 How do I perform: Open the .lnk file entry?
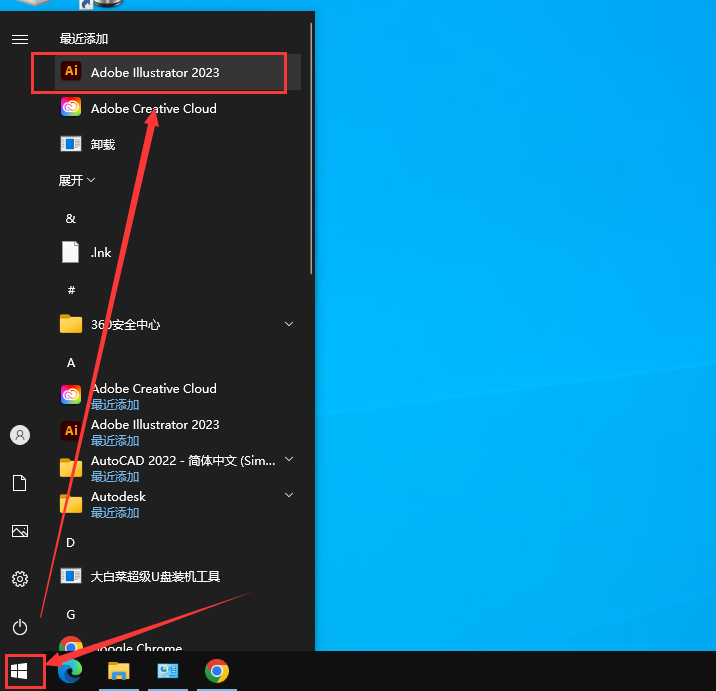pos(100,252)
